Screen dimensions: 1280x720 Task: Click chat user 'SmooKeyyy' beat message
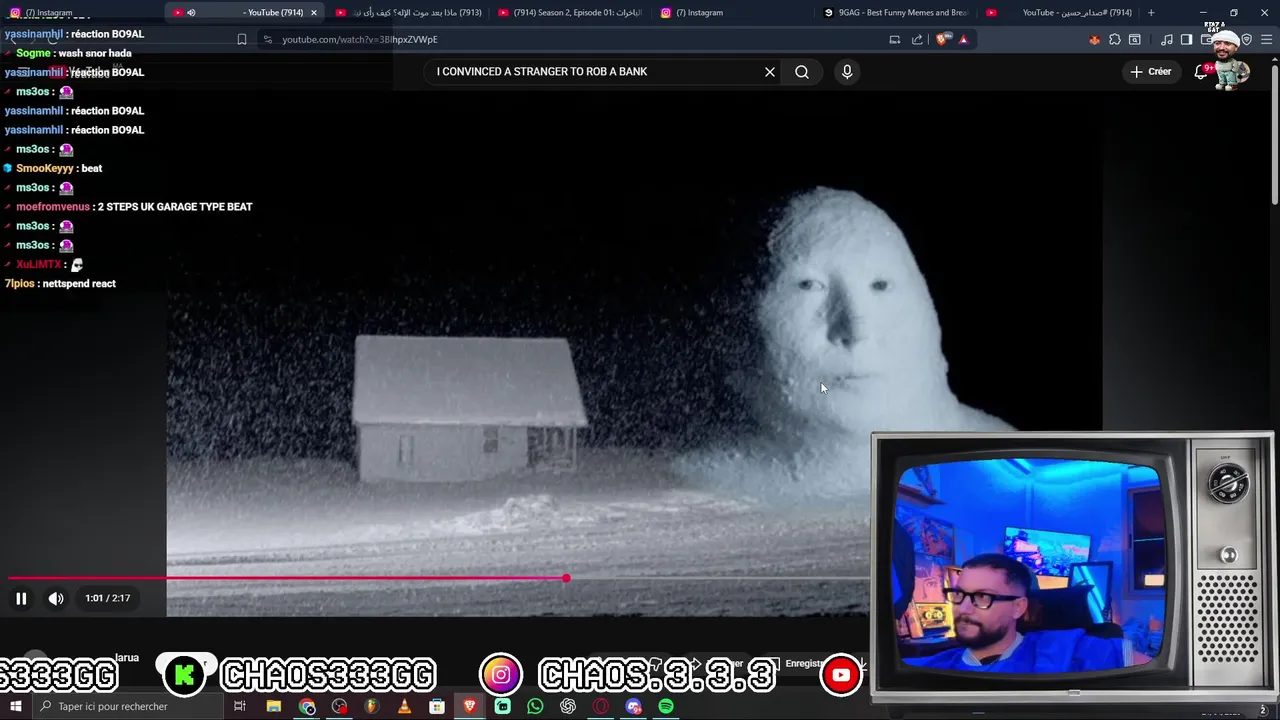(59, 169)
